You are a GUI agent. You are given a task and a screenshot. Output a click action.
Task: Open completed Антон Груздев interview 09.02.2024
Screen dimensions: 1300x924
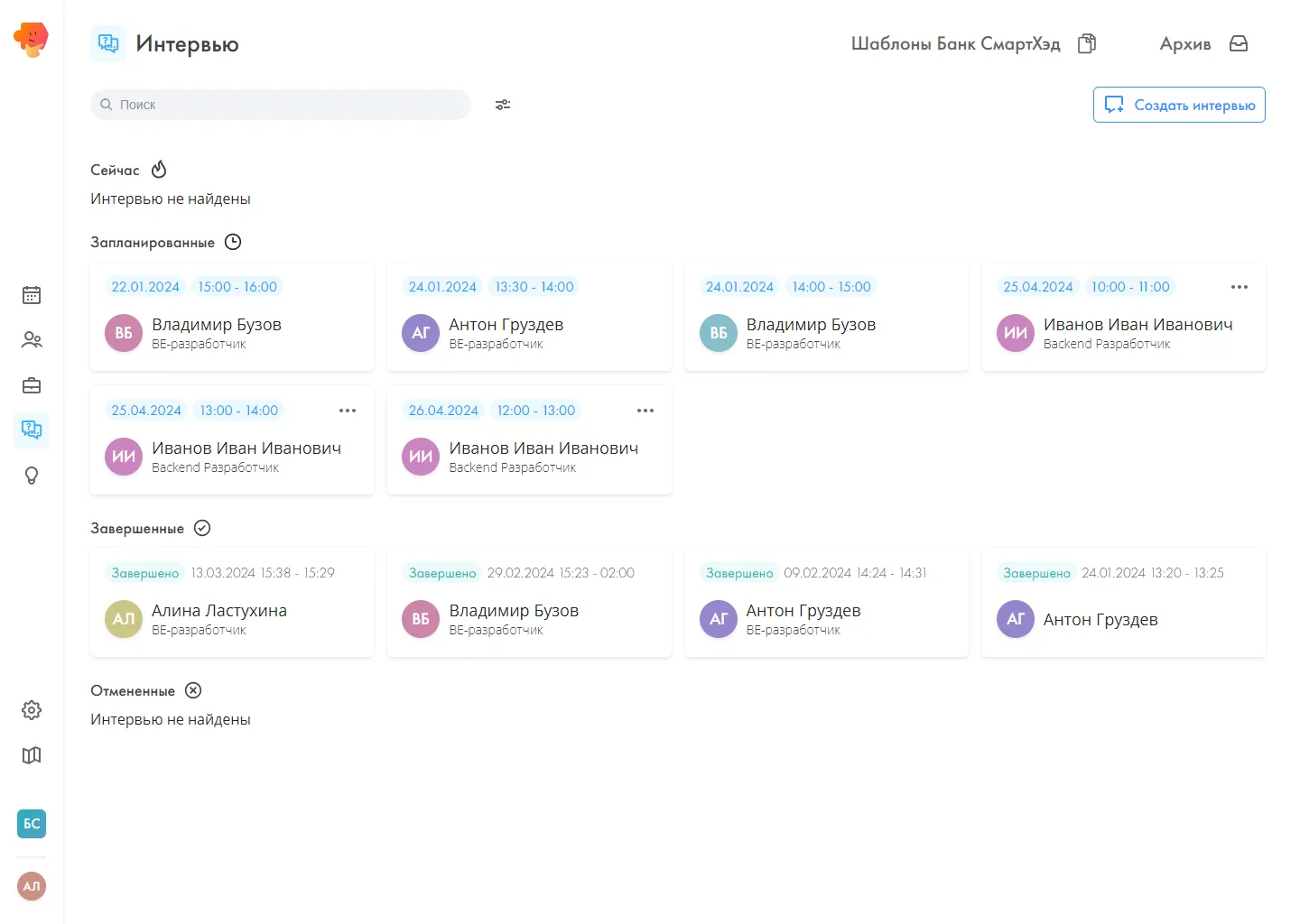[x=826, y=603]
